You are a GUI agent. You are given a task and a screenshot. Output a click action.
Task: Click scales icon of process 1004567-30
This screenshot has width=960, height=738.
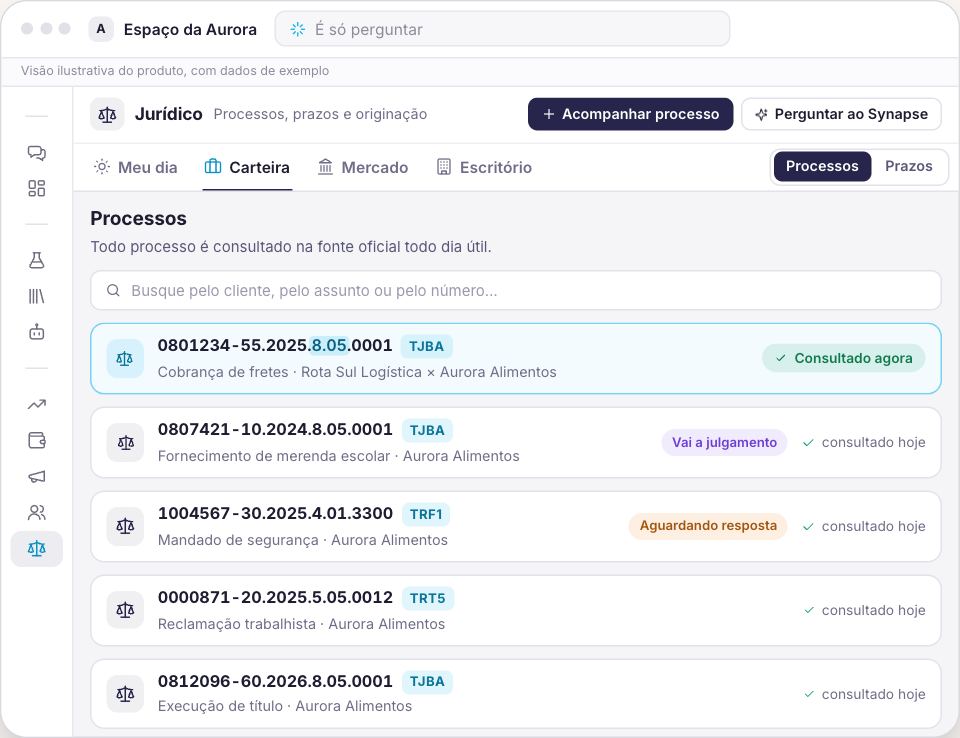coord(126,527)
